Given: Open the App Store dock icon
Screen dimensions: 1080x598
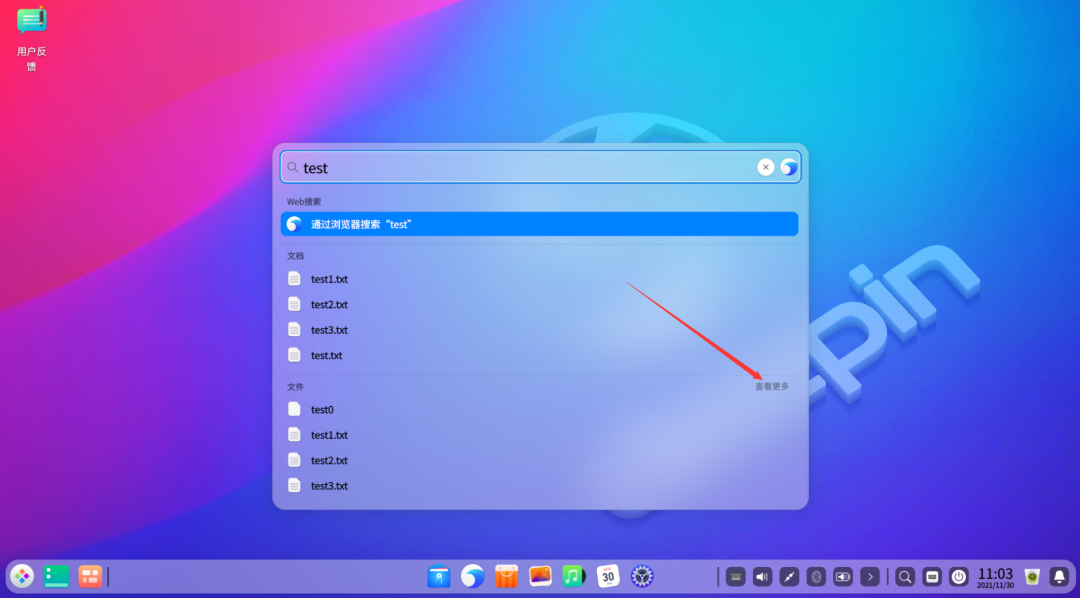Looking at the screenshot, I should coord(506,576).
